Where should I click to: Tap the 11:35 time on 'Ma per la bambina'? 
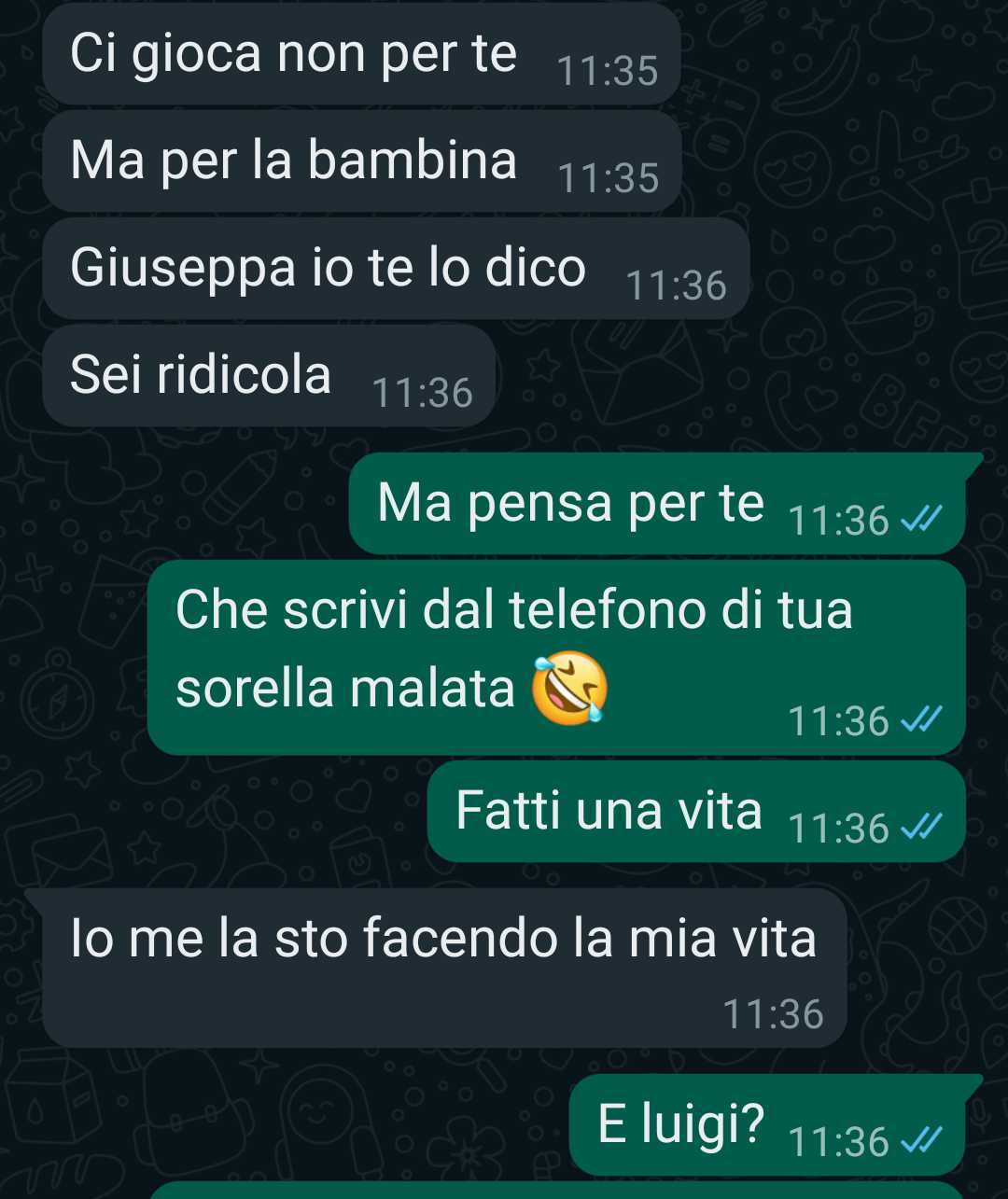click(x=609, y=179)
